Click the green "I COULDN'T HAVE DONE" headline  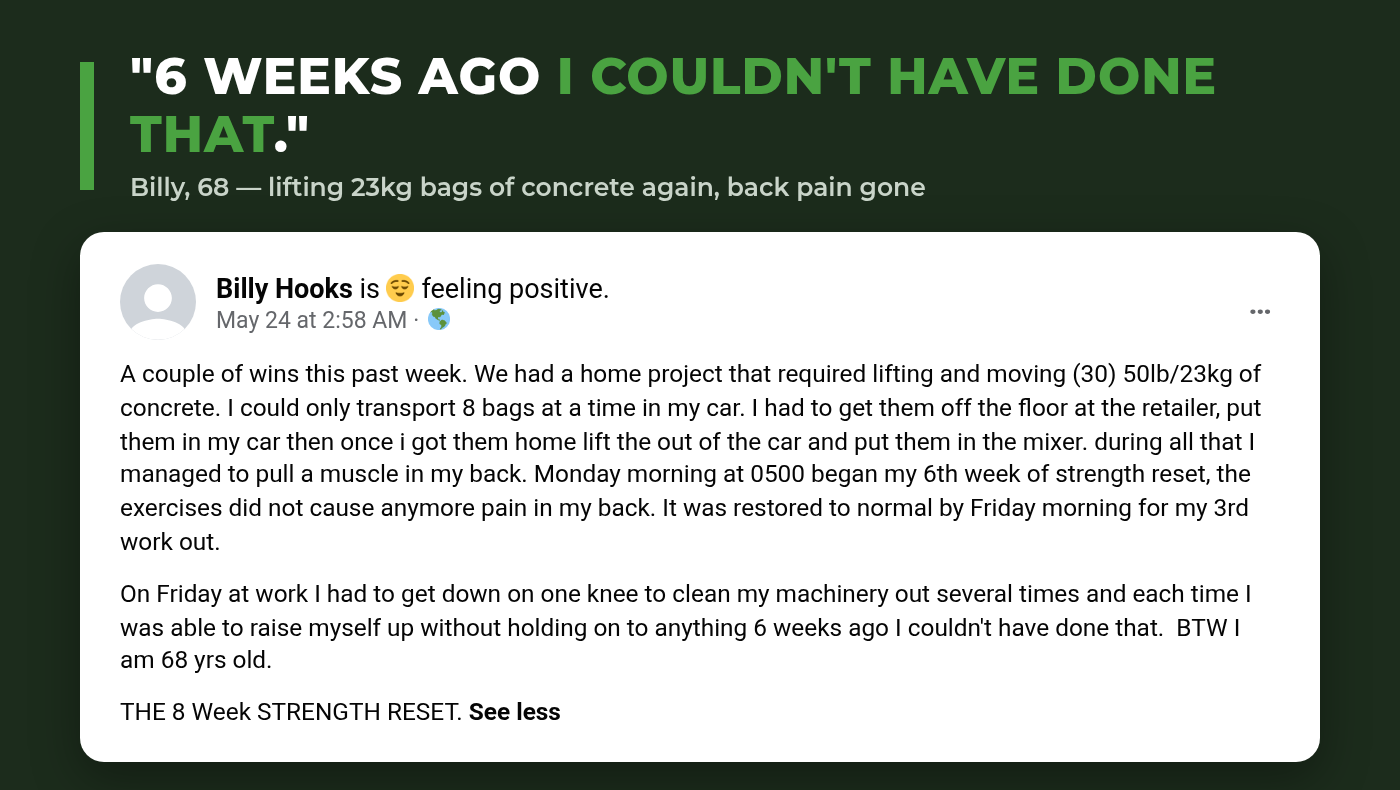[x=886, y=76]
